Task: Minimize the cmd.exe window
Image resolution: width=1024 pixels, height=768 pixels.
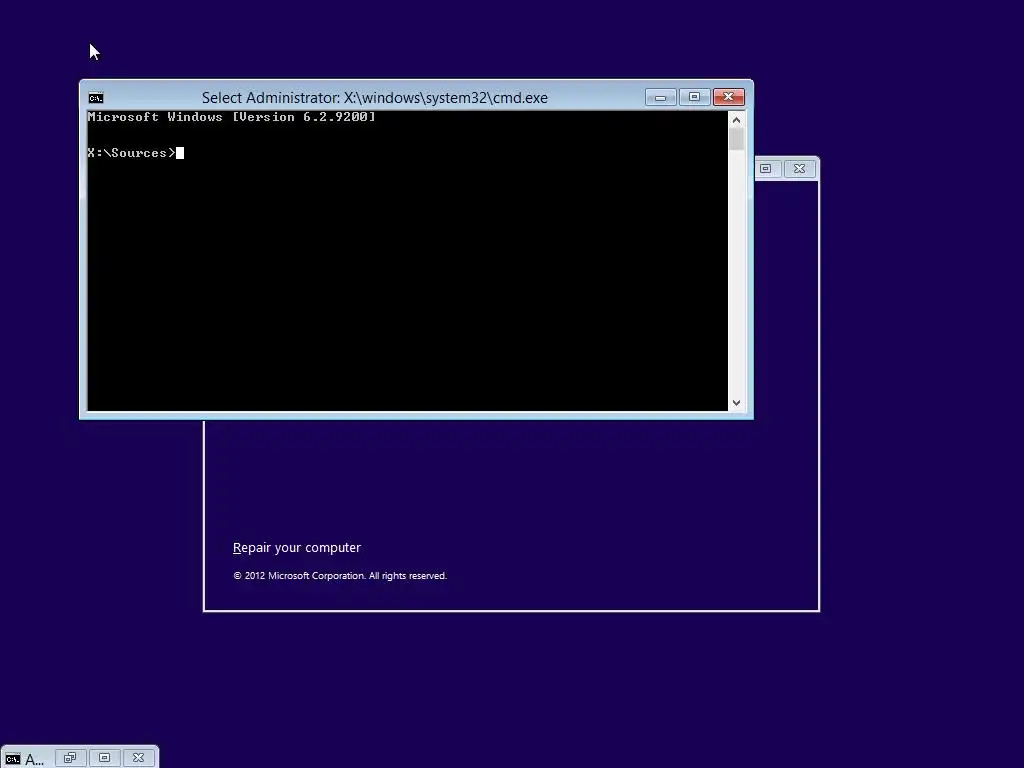Action: [660, 97]
